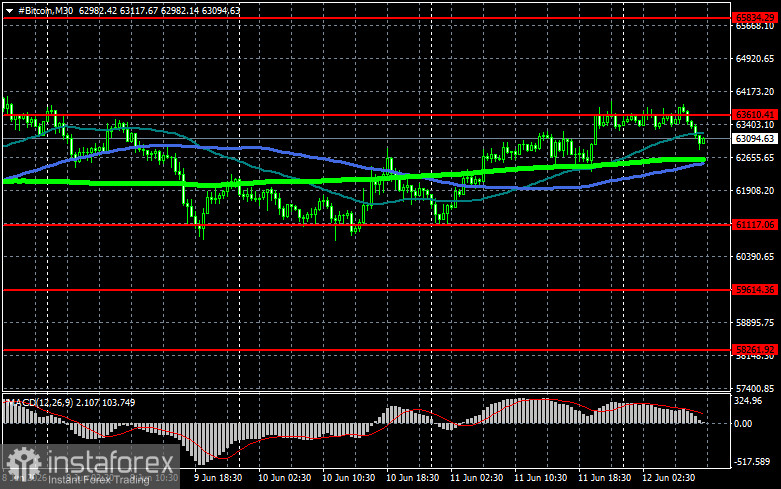Select the 11 Jun 18:30 time label

(x=604, y=478)
